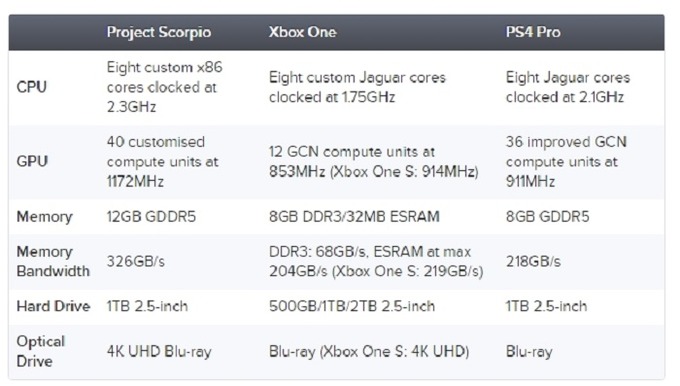Click the 326GB/s bandwidth cell

[x=136, y=262]
